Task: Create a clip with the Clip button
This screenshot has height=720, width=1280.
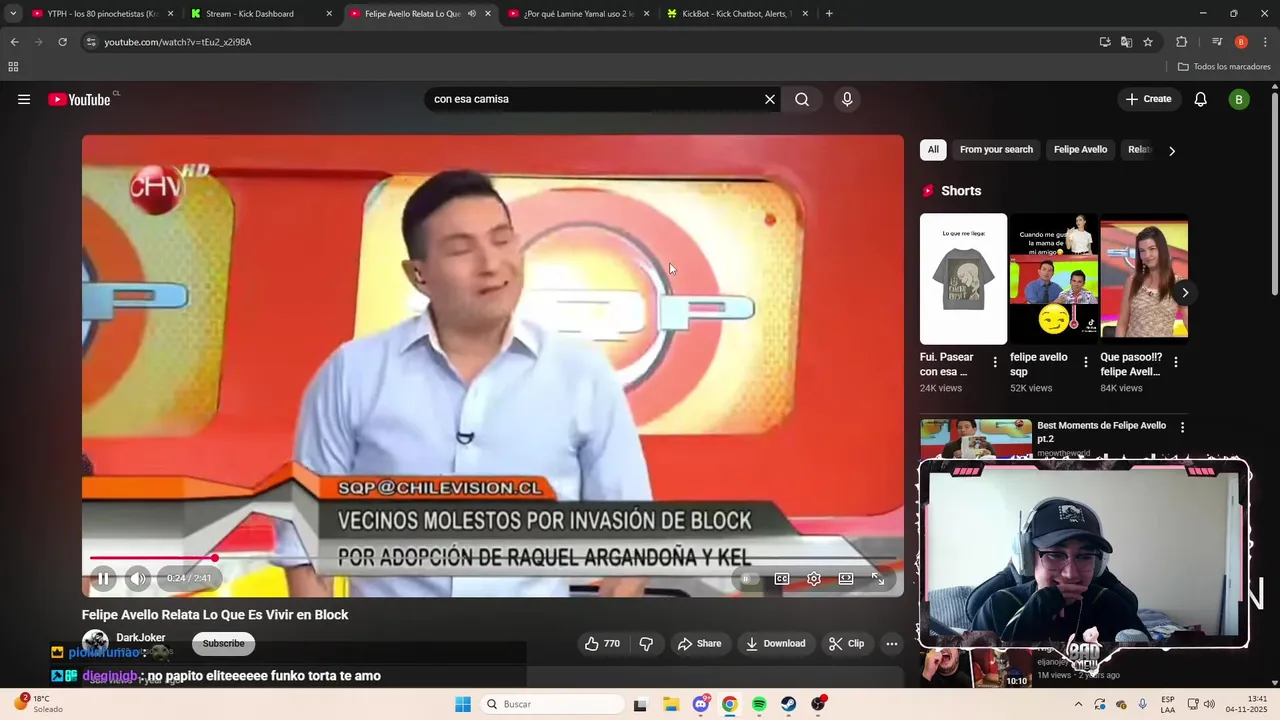Action: coord(846,644)
